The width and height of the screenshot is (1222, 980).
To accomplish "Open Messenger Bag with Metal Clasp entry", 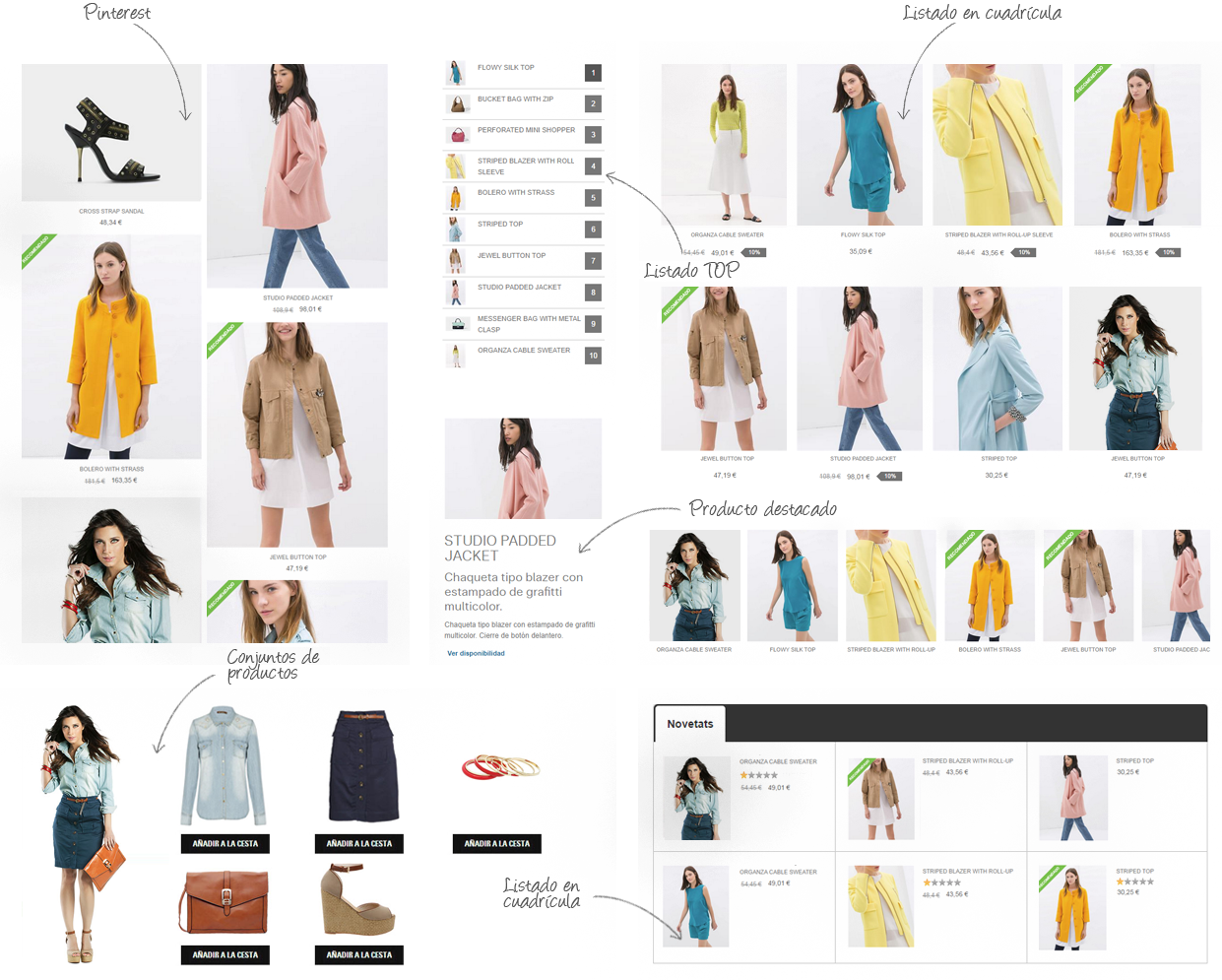I will 529,324.
